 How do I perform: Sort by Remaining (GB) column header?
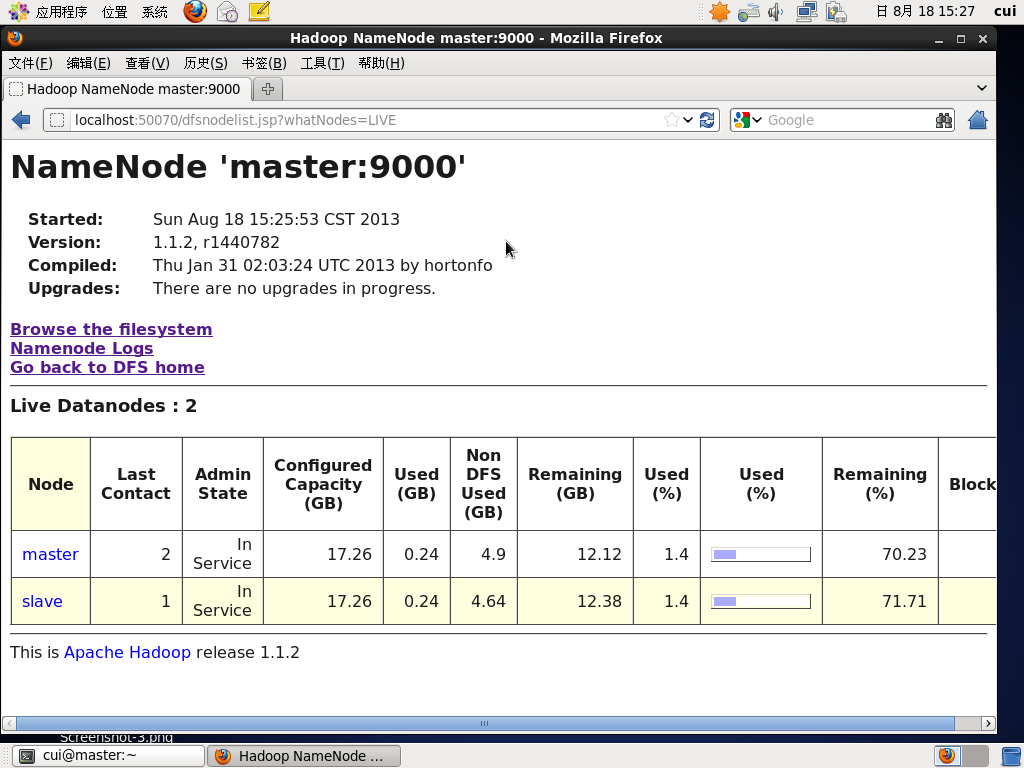coord(575,484)
